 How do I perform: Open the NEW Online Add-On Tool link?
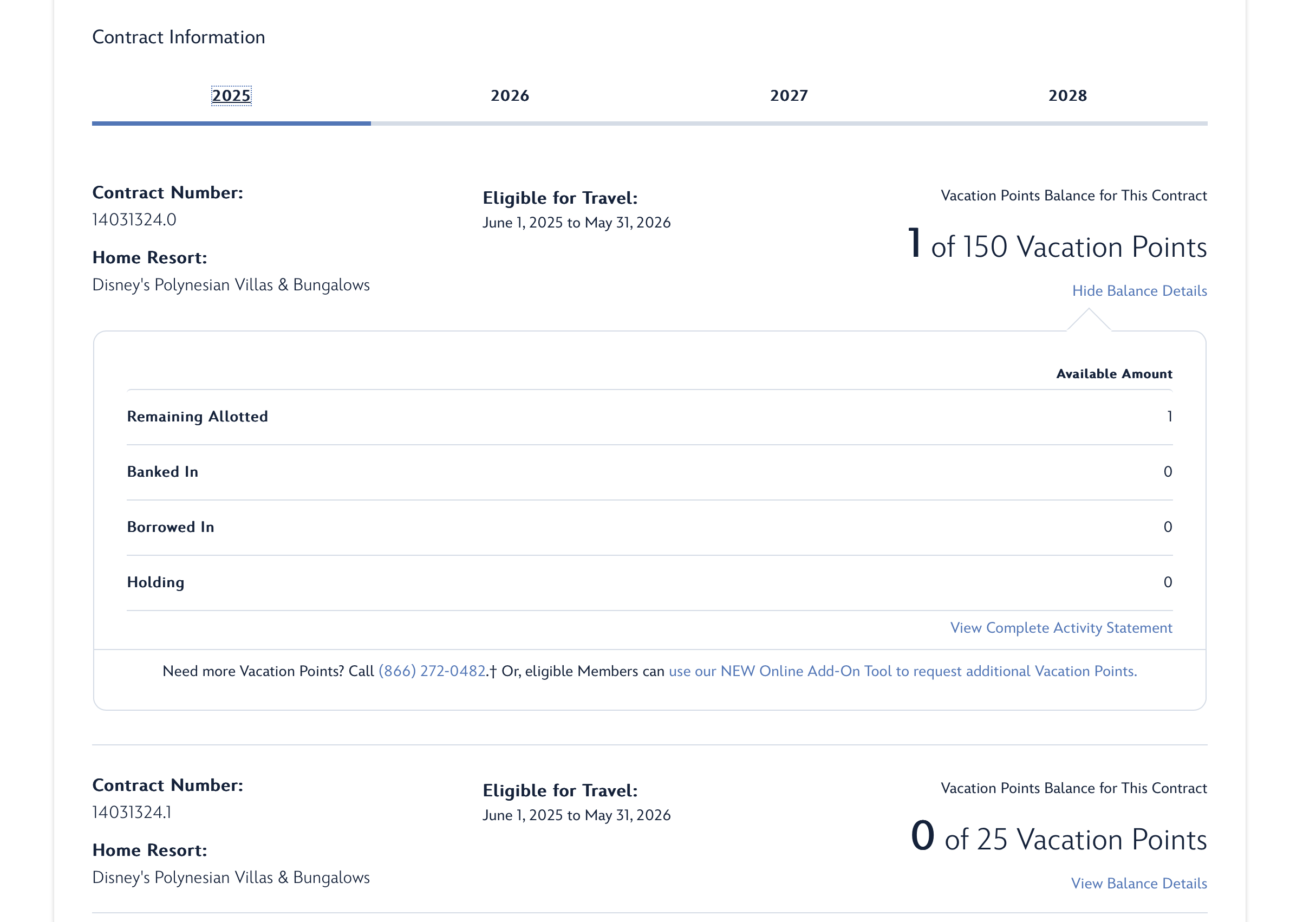(x=903, y=671)
